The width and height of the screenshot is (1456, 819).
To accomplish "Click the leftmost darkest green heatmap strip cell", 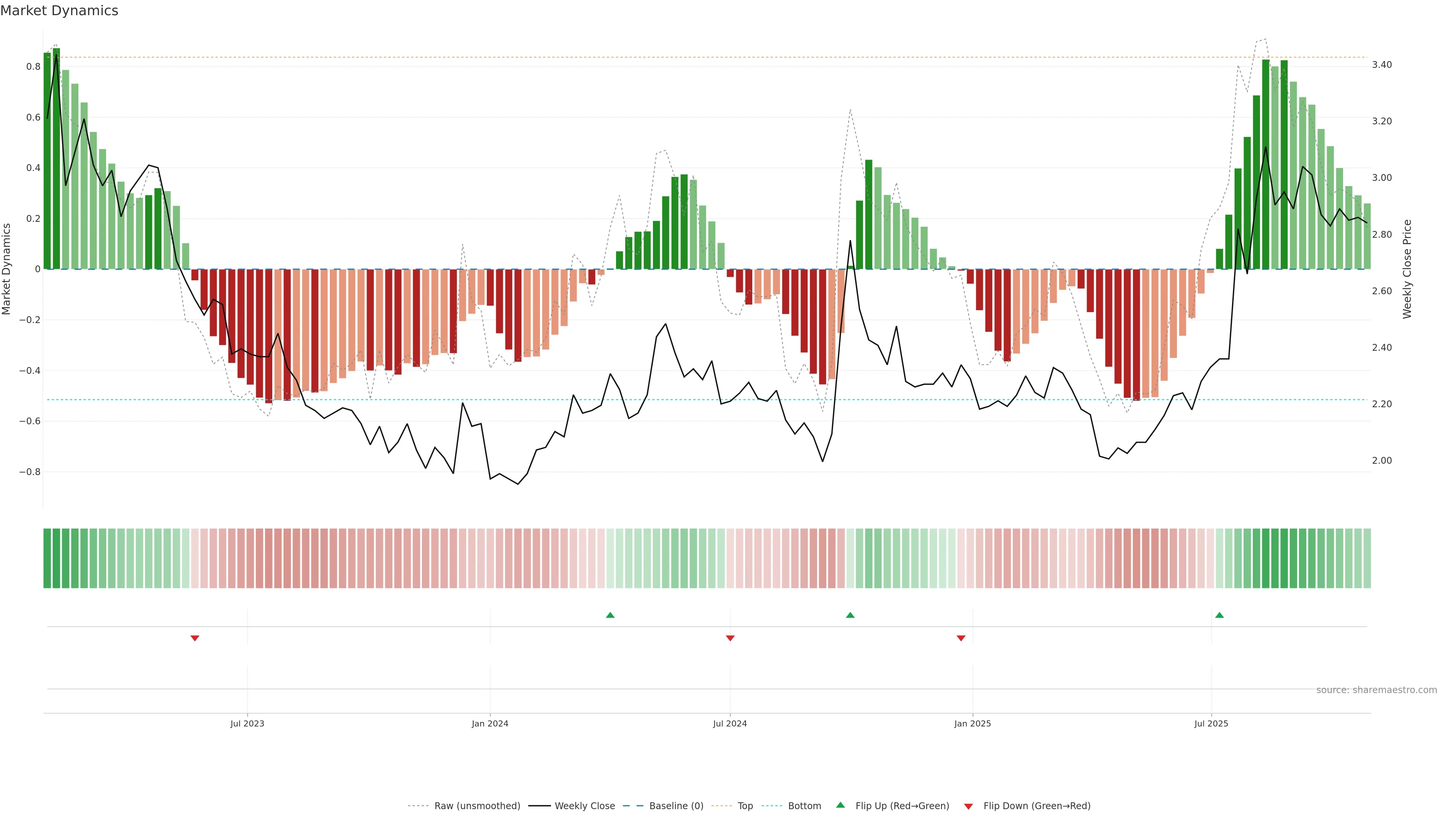I will (x=47, y=559).
